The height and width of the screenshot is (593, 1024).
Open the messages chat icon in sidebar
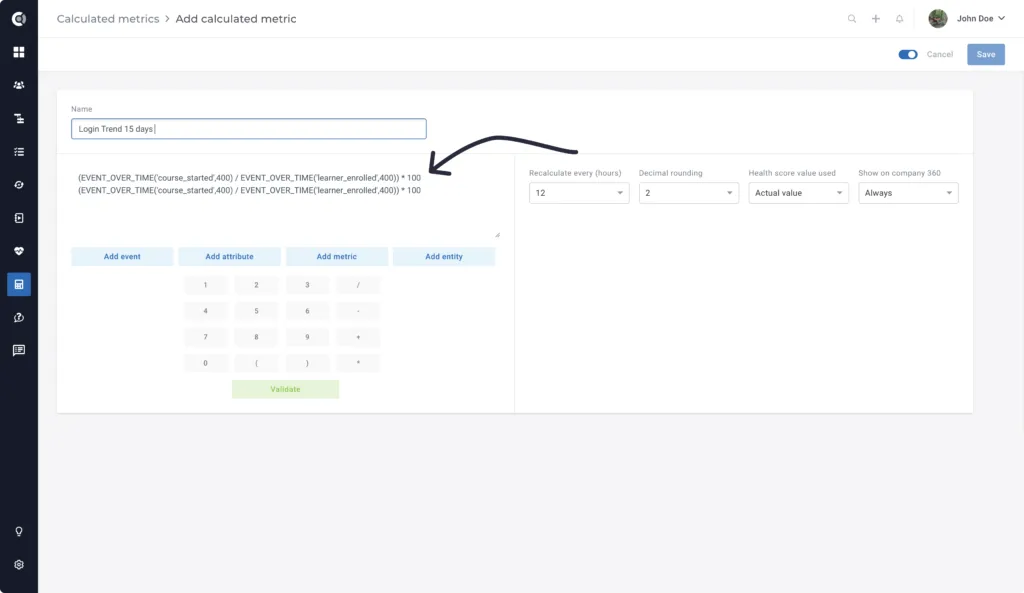(x=19, y=351)
